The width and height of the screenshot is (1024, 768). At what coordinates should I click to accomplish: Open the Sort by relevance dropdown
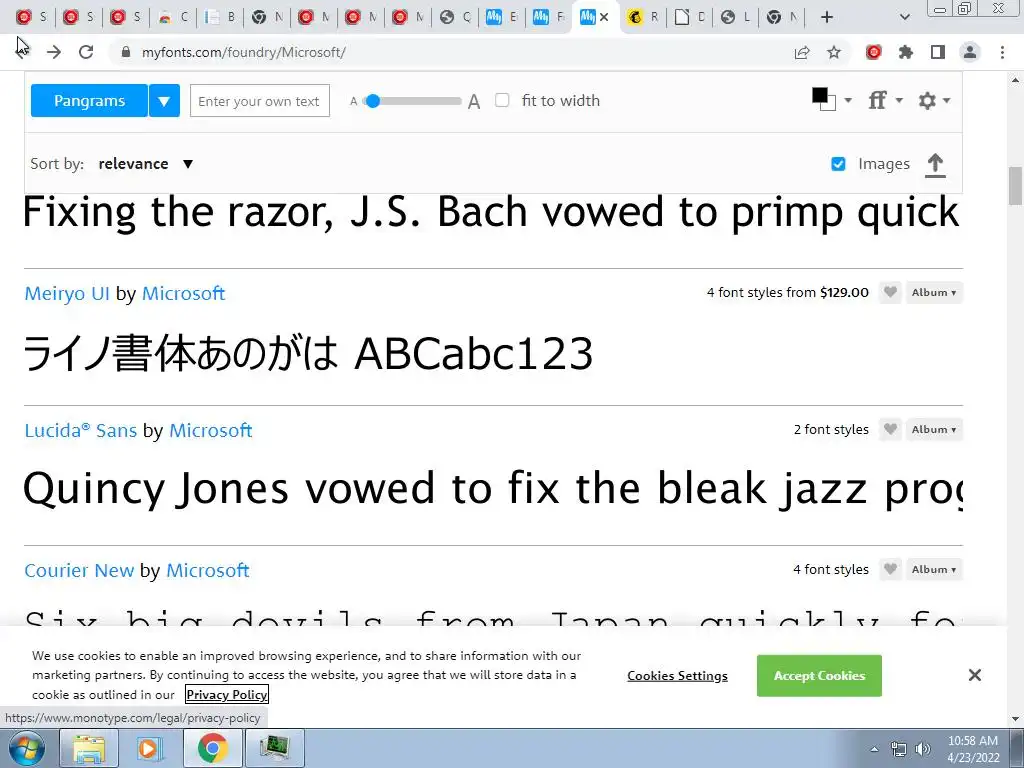146,164
